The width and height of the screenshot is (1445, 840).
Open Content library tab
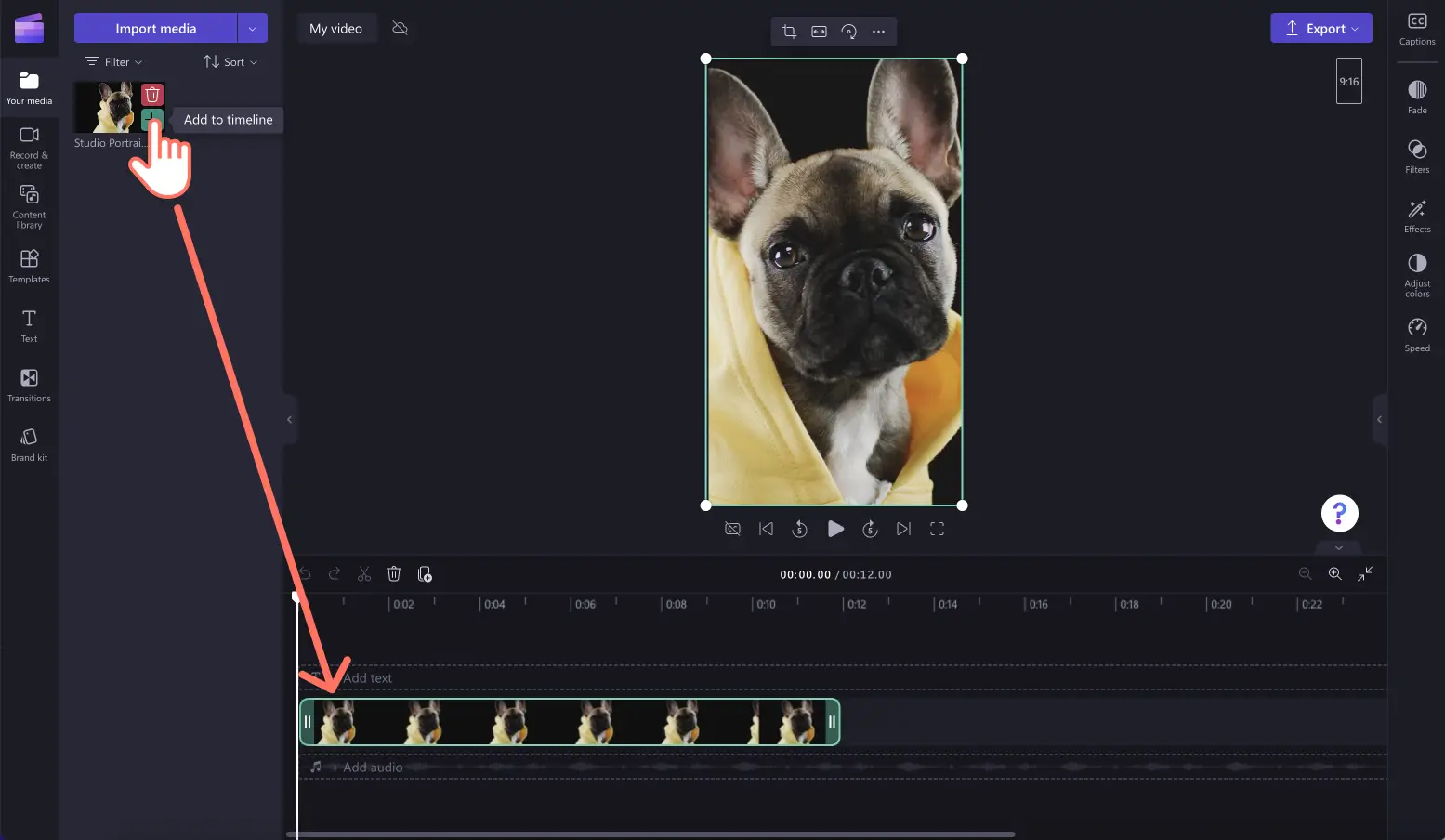click(x=29, y=206)
